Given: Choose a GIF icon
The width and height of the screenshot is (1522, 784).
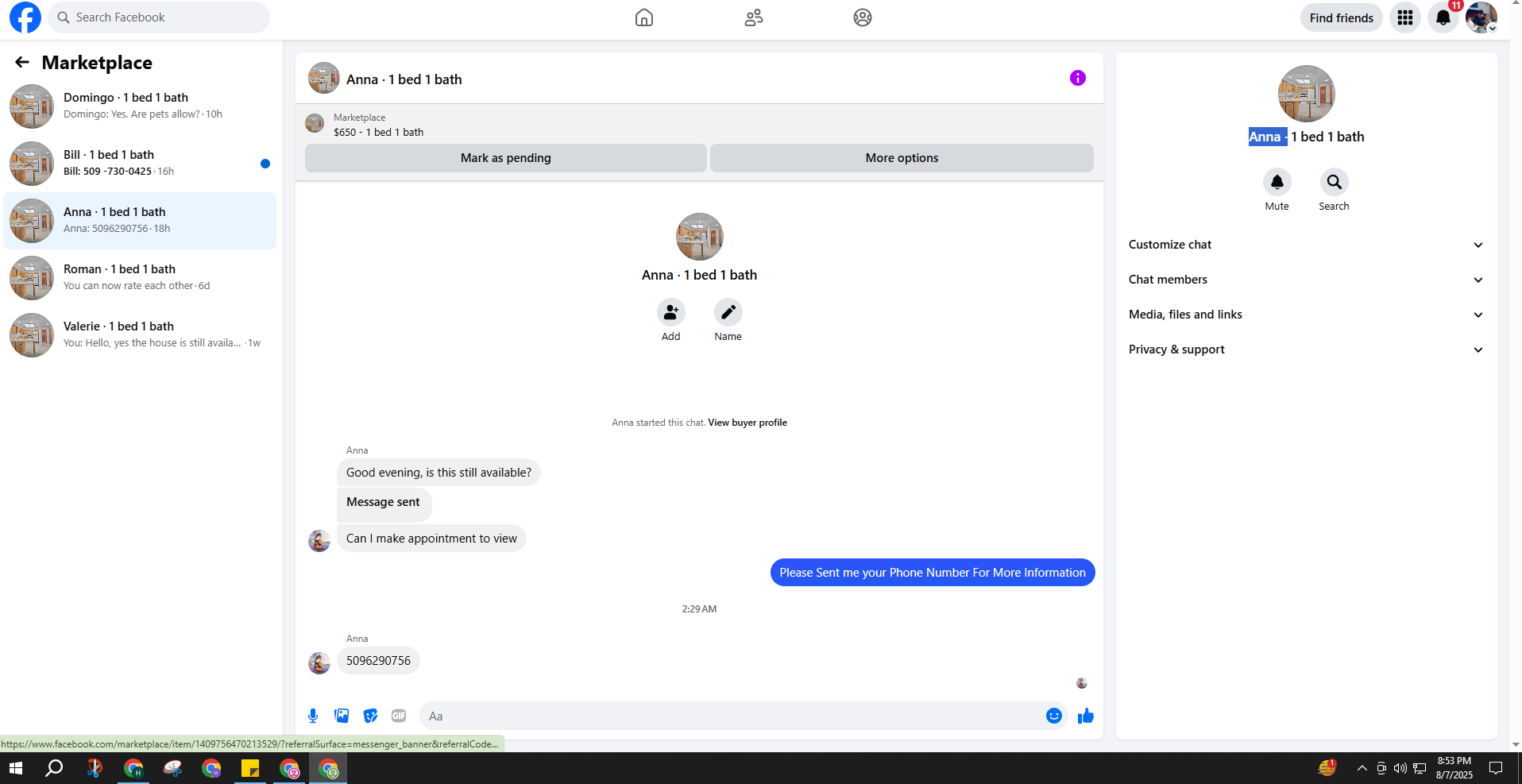Looking at the screenshot, I should pos(399,716).
